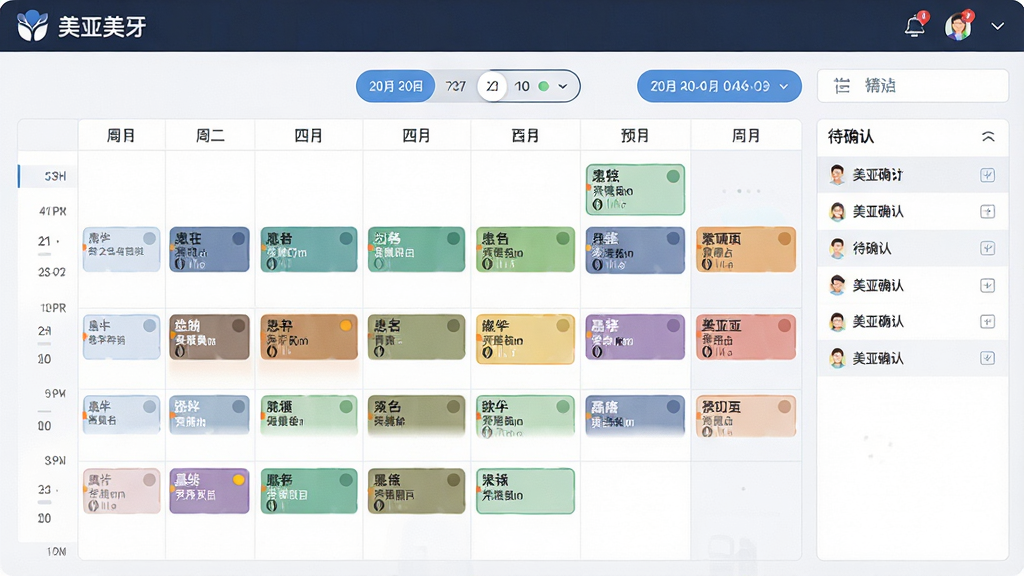
Task: Select the 酉月 day header
Action: pyautogui.click(x=525, y=136)
